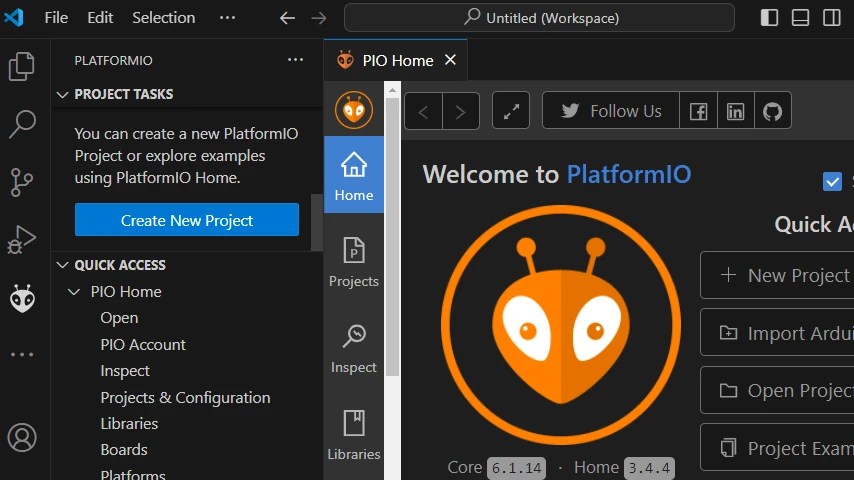Viewport: 854px width, 480px height.
Task: Collapse the PIO Home tree node
Action: point(74,292)
